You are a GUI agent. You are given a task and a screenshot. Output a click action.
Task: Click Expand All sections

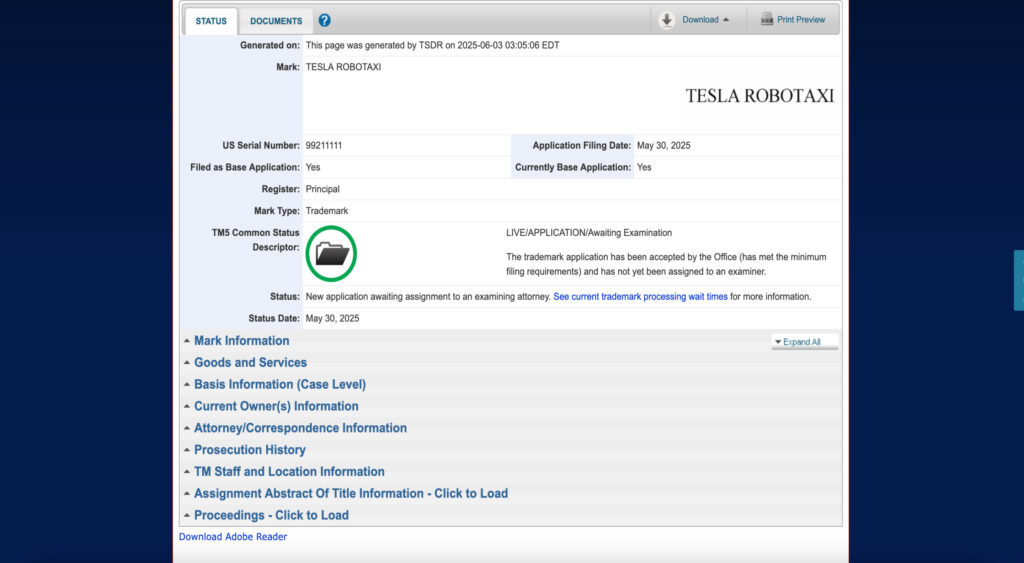(805, 342)
